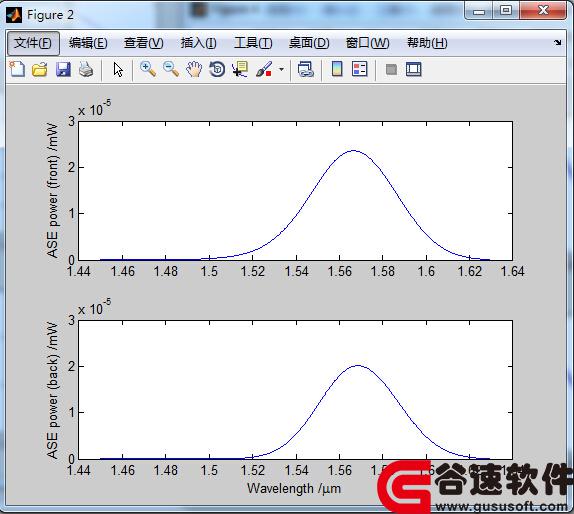Click the '1.5' tick label on lower plot
Viewport: 574px width, 514px height.
click(209, 470)
